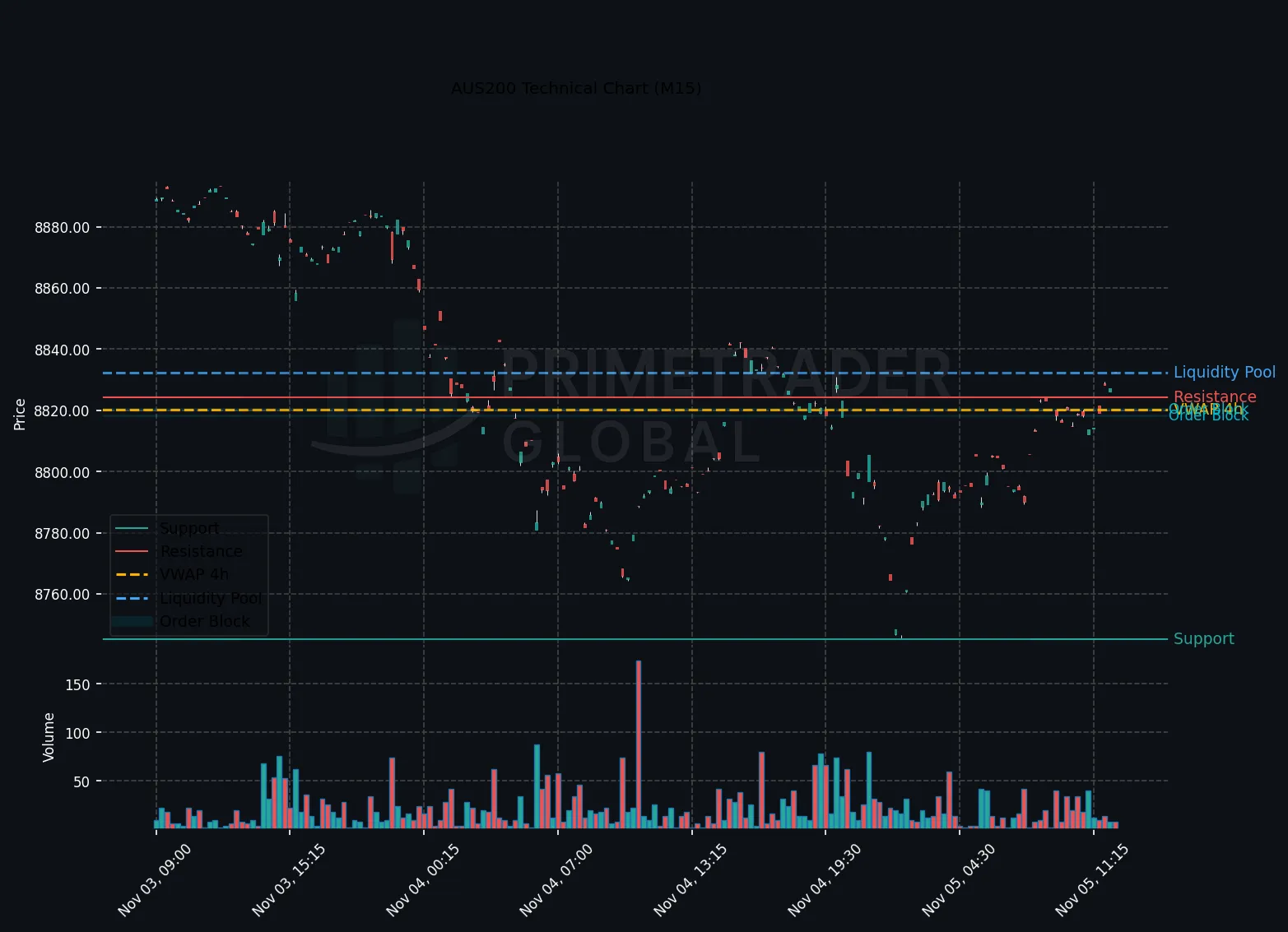Click the Liquidity Pool label at right
Viewport: 1288px width, 932px height.
pyautogui.click(x=1225, y=373)
